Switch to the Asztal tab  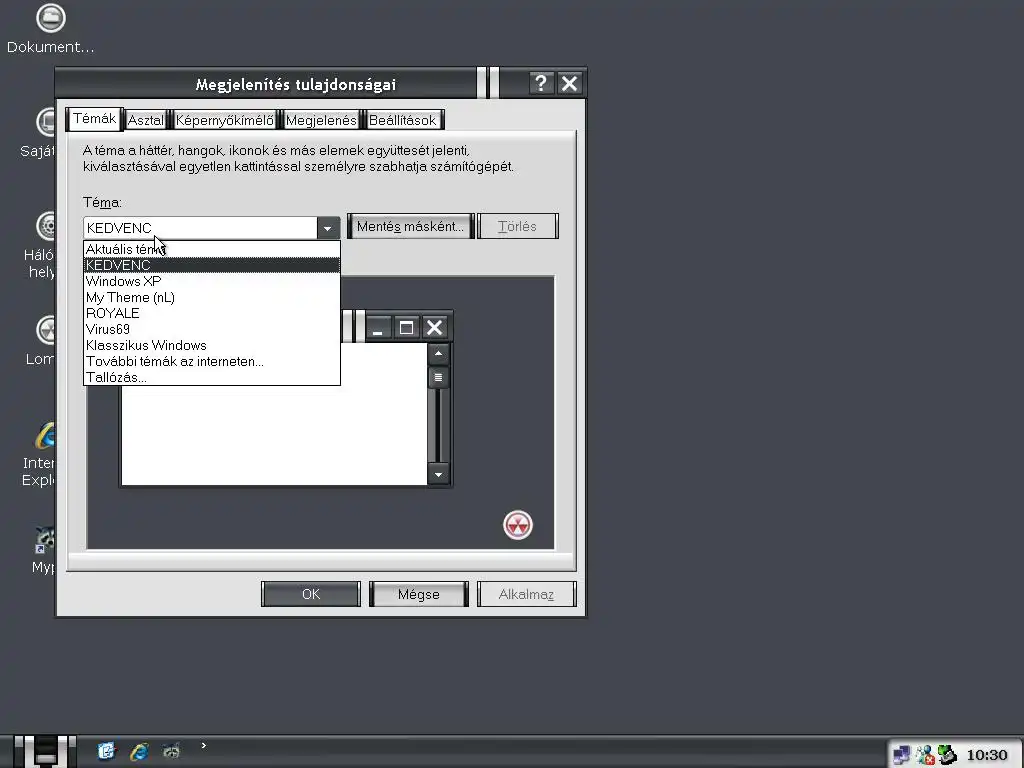146,120
